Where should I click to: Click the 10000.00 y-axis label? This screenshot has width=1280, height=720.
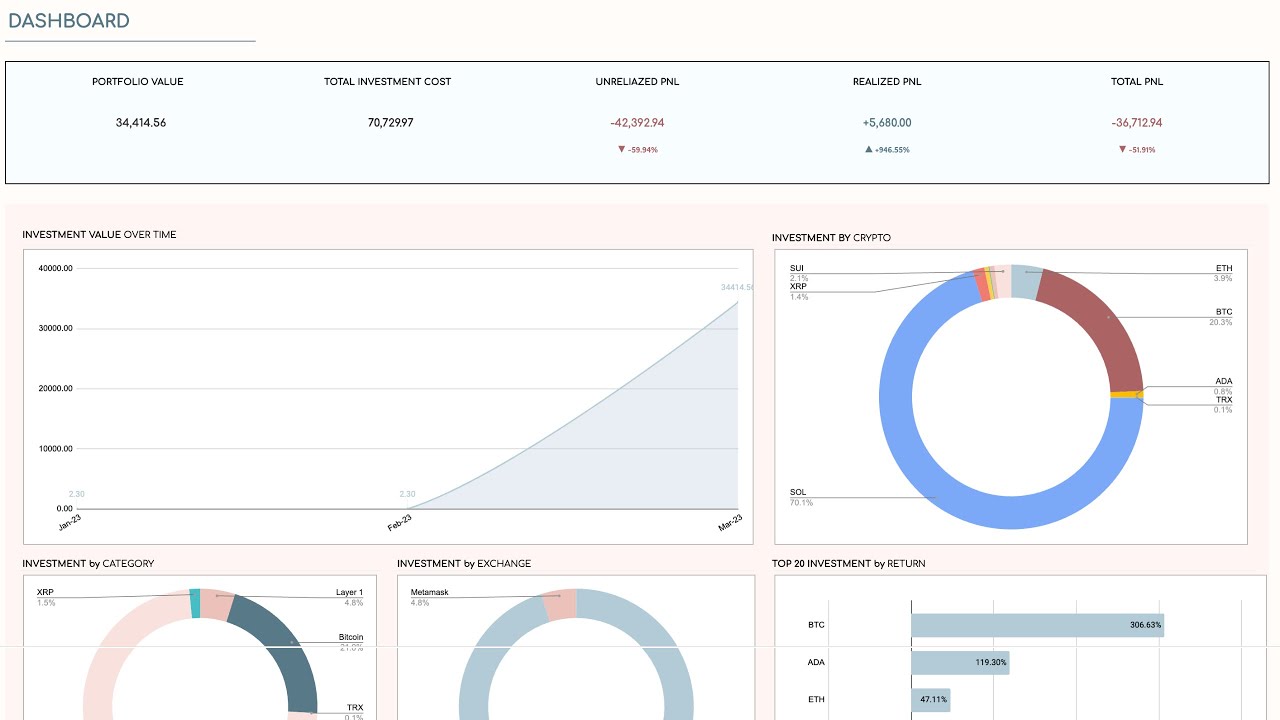pos(55,449)
